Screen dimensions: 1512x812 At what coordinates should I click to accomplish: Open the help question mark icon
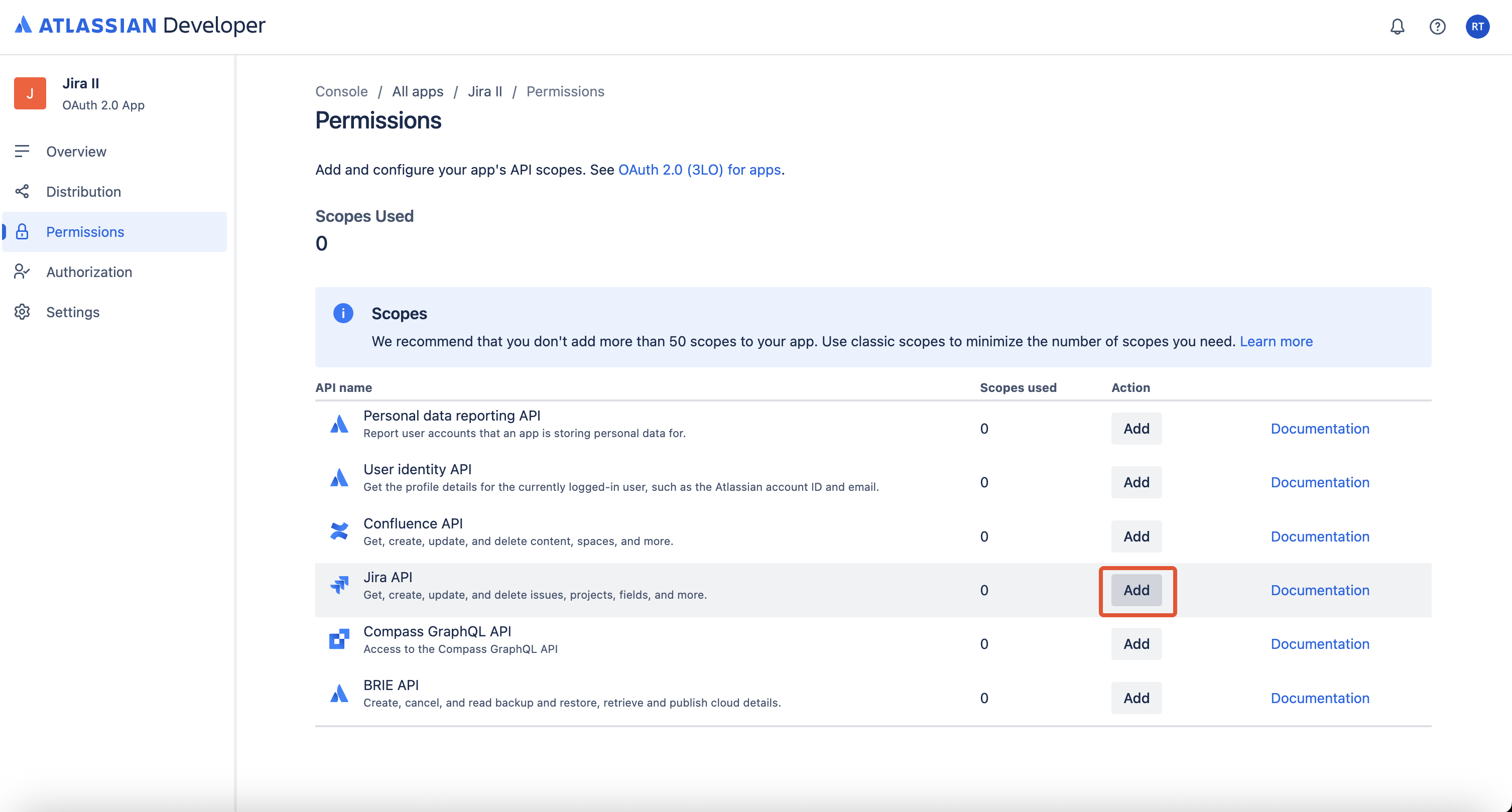click(1437, 27)
